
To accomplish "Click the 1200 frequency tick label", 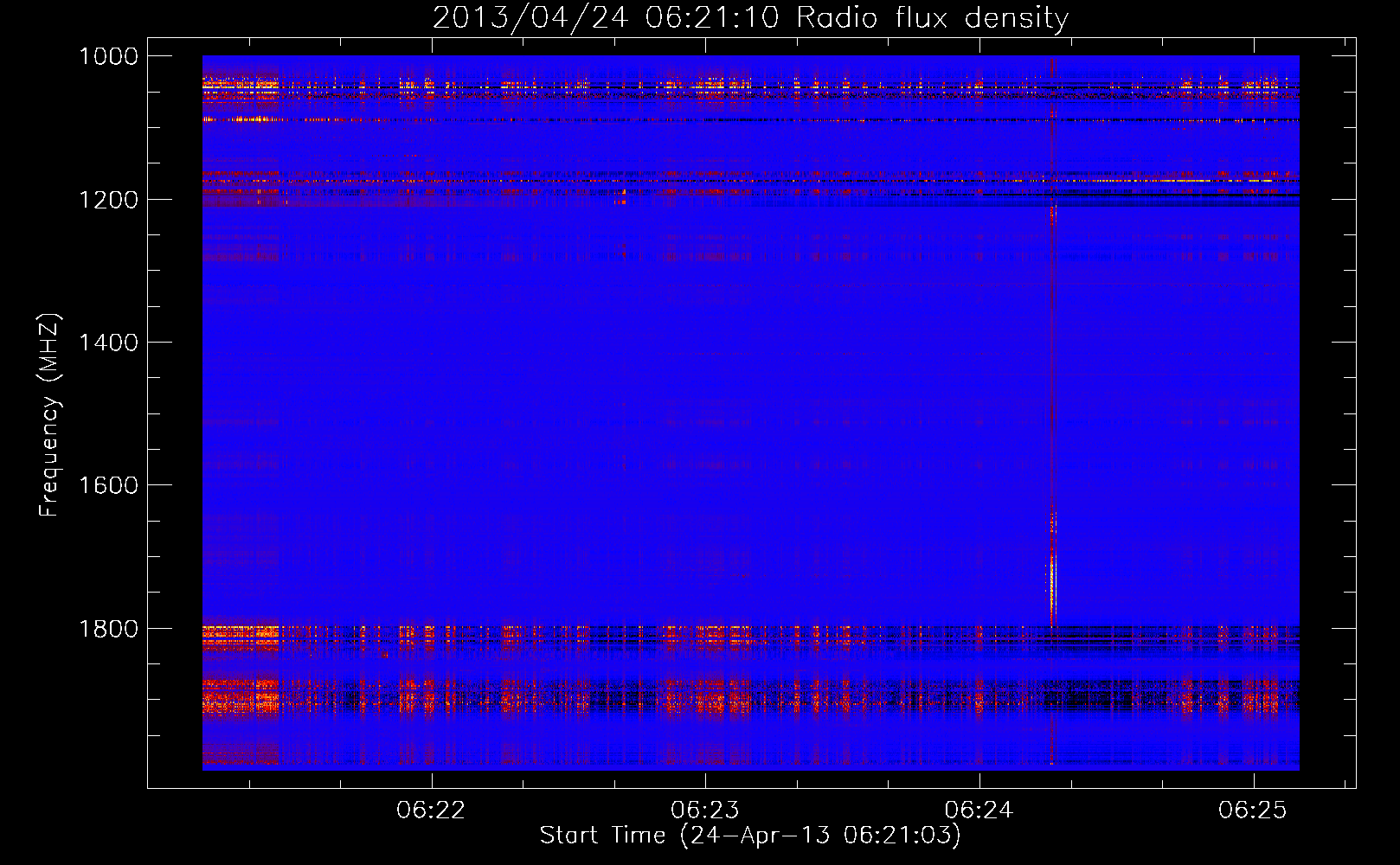I will coord(108,200).
